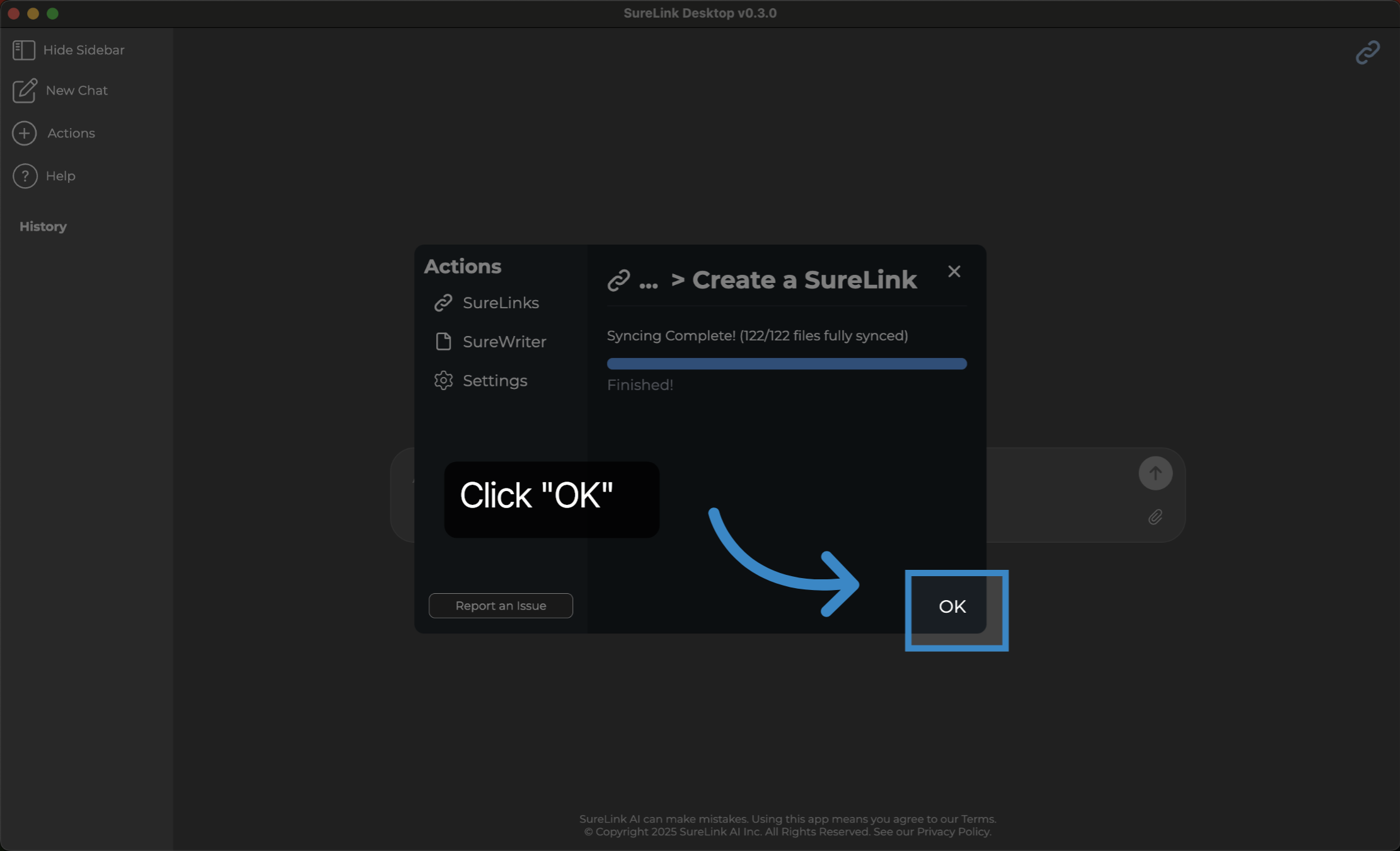Click the yellow macOS minimize button
Screen dimensions: 1400x851
pos(33,13)
